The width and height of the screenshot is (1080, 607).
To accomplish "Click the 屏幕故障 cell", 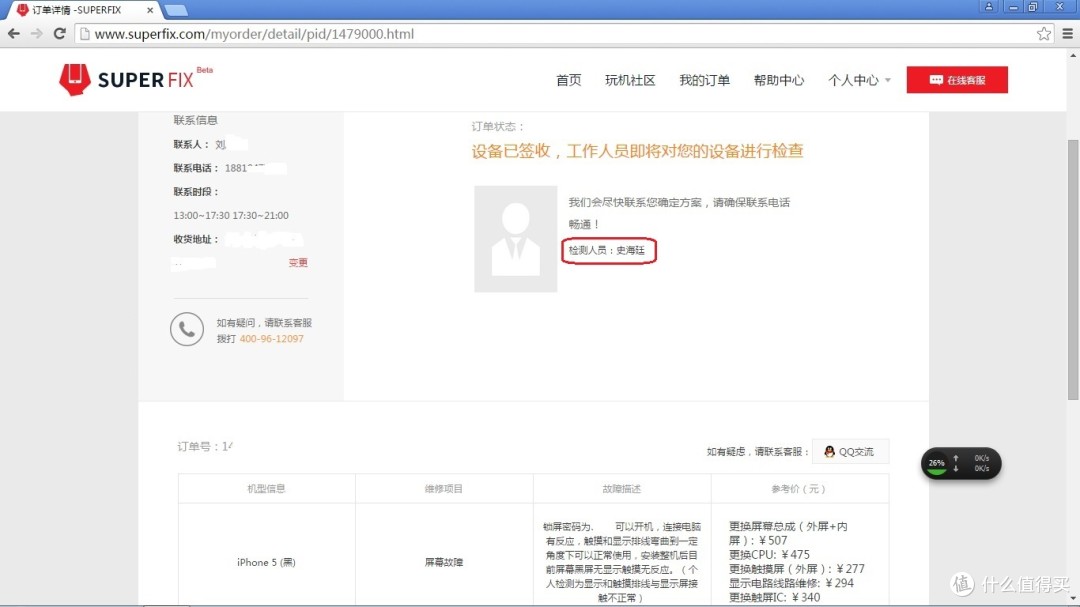I will pos(444,562).
